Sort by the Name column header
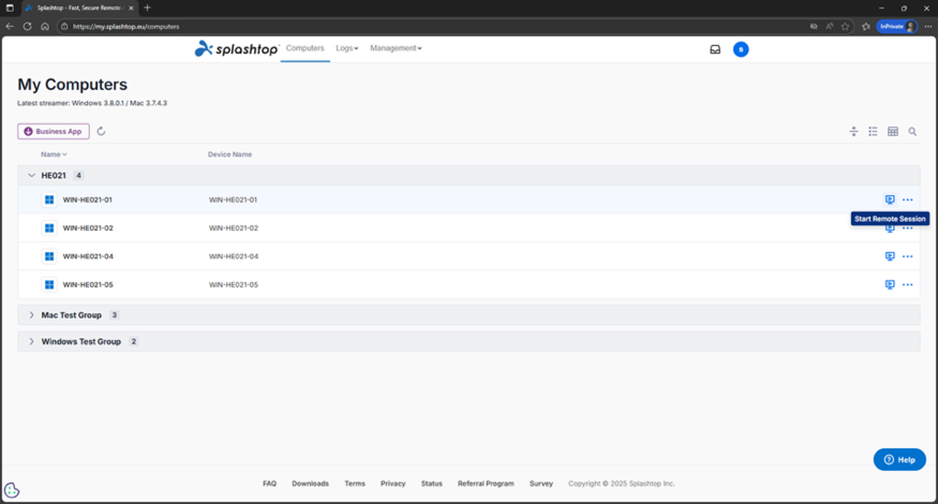Image resolution: width=938 pixels, height=504 pixels. click(x=53, y=154)
